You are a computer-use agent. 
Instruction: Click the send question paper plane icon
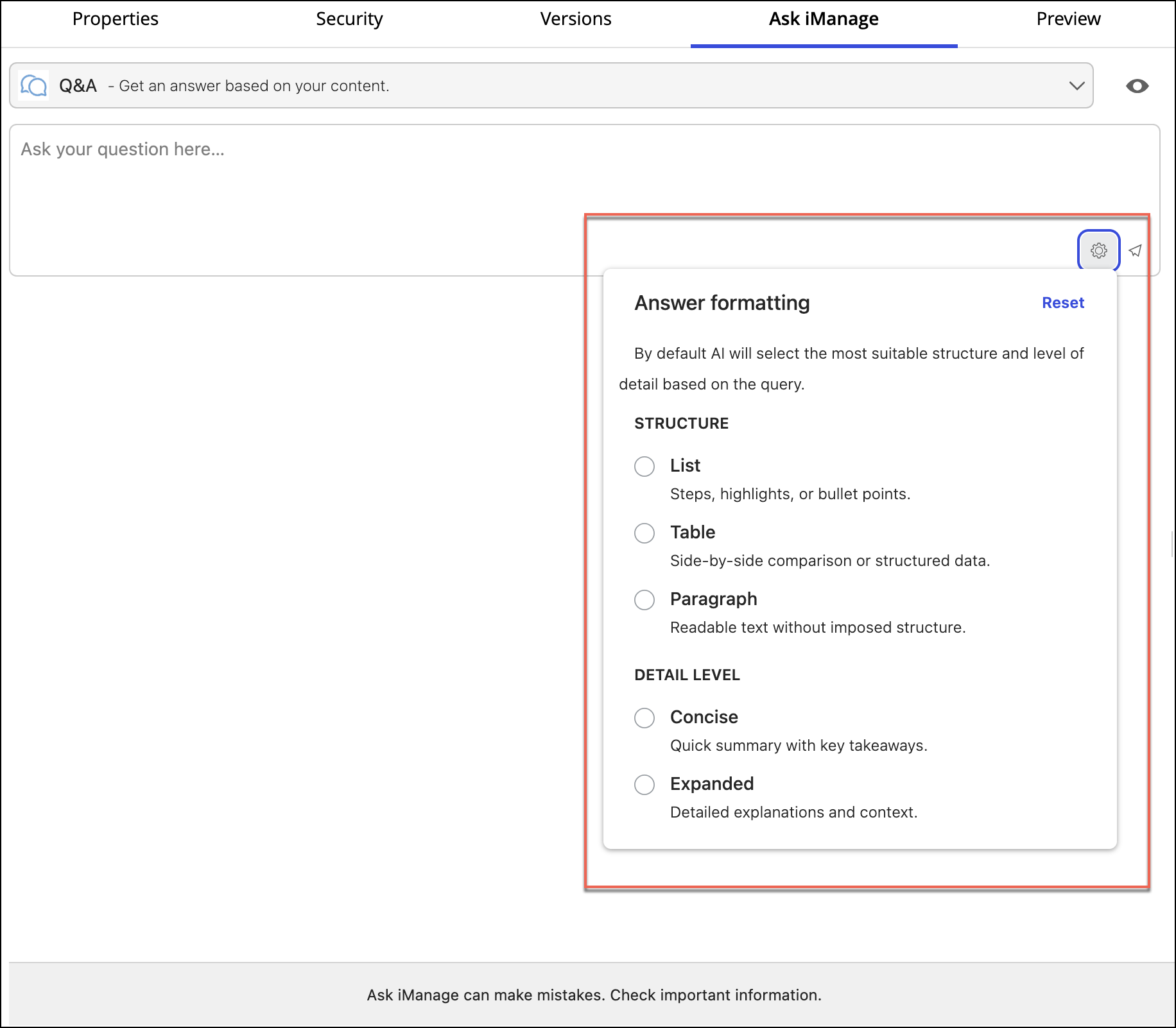[1135, 250]
